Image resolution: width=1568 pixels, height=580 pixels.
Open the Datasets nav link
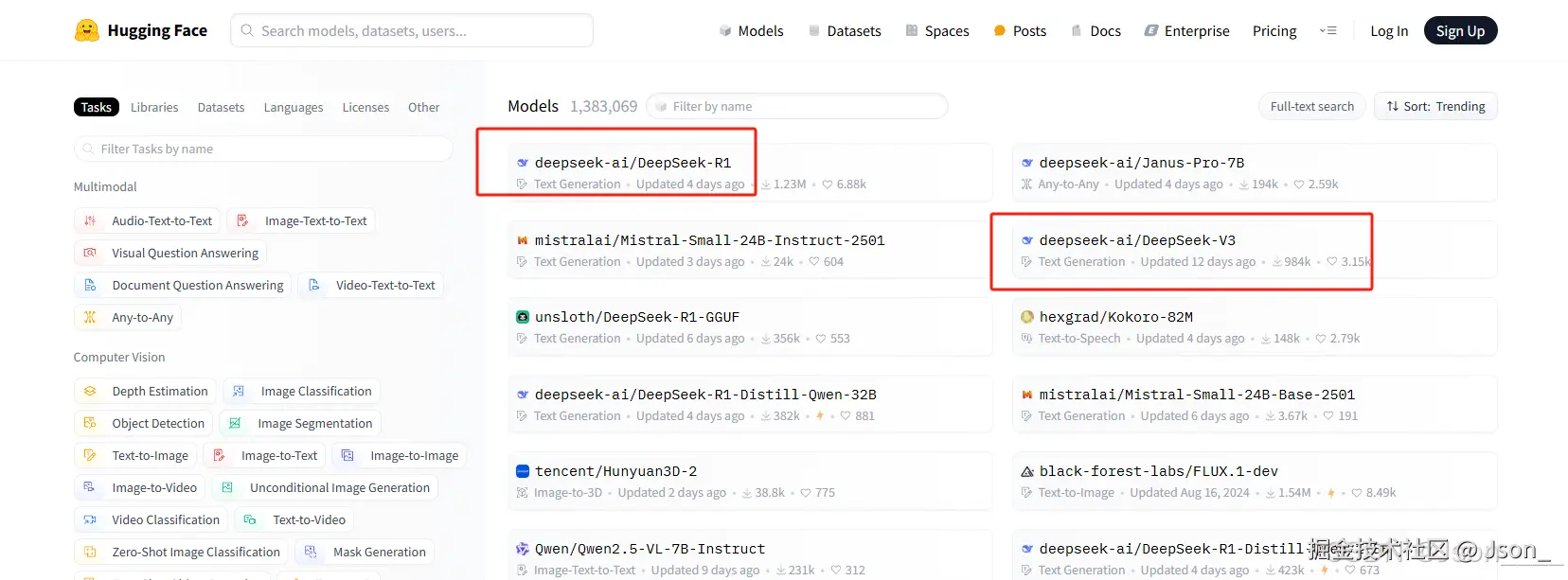coord(844,31)
